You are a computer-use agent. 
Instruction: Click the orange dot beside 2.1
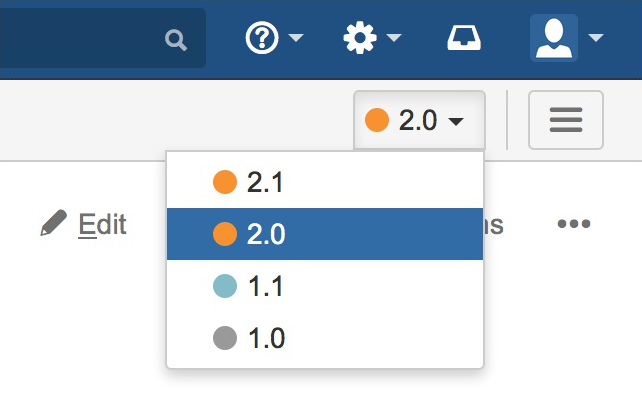coord(225,182)
